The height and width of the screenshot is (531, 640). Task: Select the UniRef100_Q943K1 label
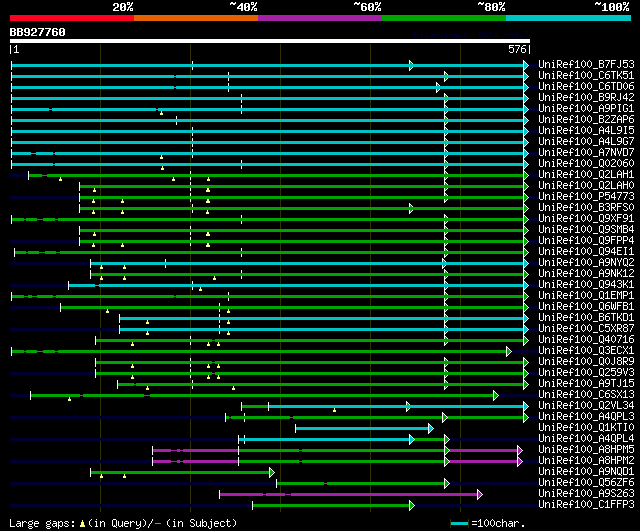[586, 285]
